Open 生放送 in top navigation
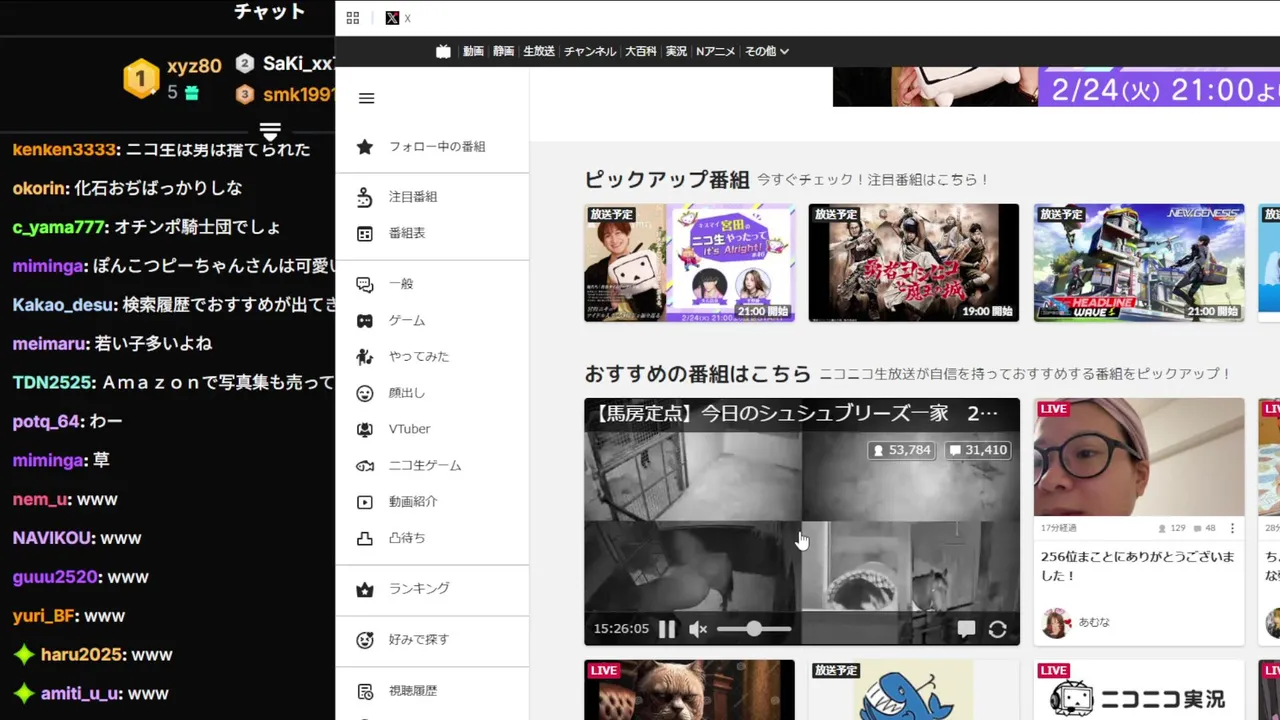Image resolution: width=1280 pixels, height=720 pixels. tap(539, 51)
